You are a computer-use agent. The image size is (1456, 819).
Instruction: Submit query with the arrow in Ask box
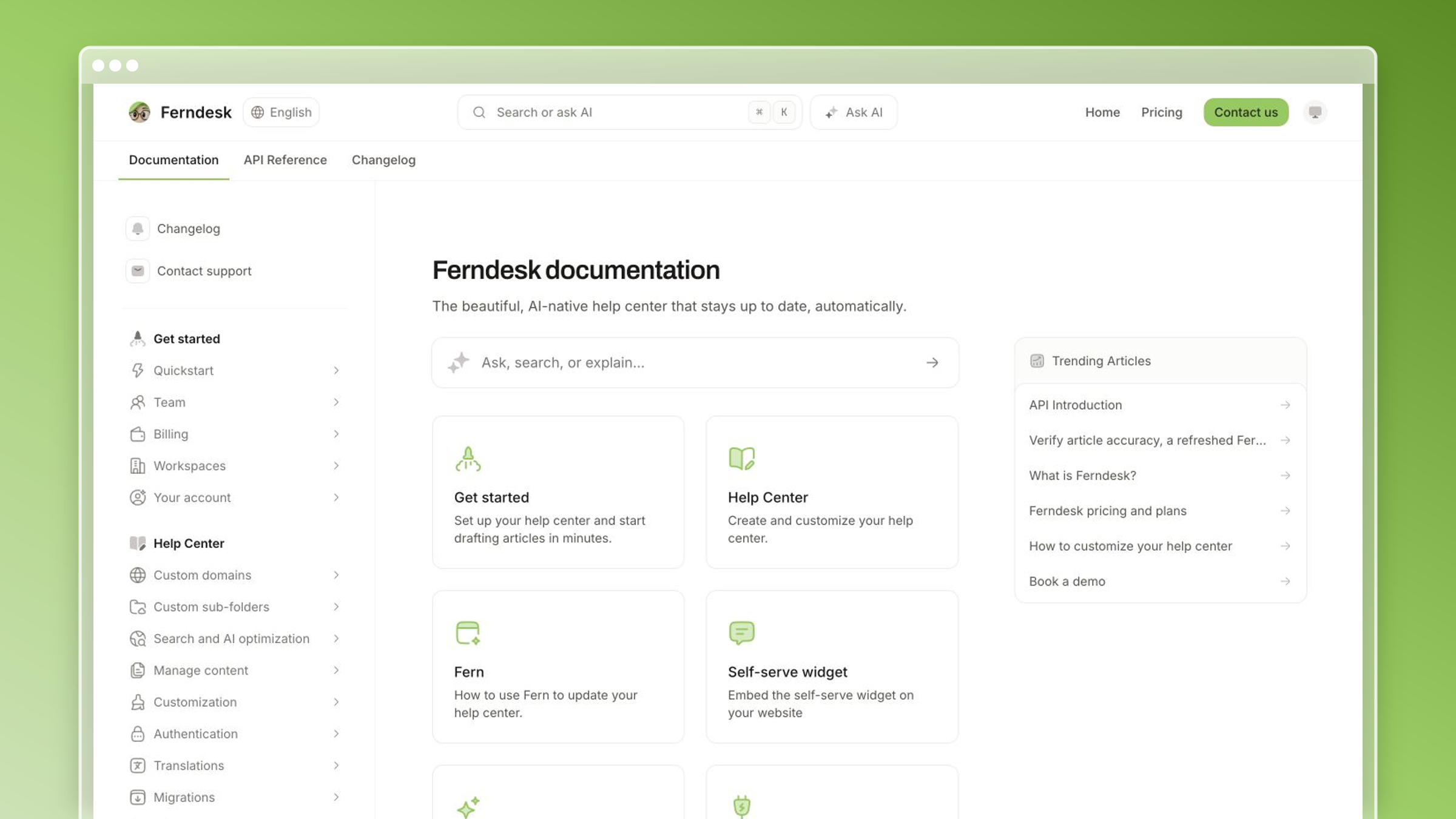click(x=932, y=363)
